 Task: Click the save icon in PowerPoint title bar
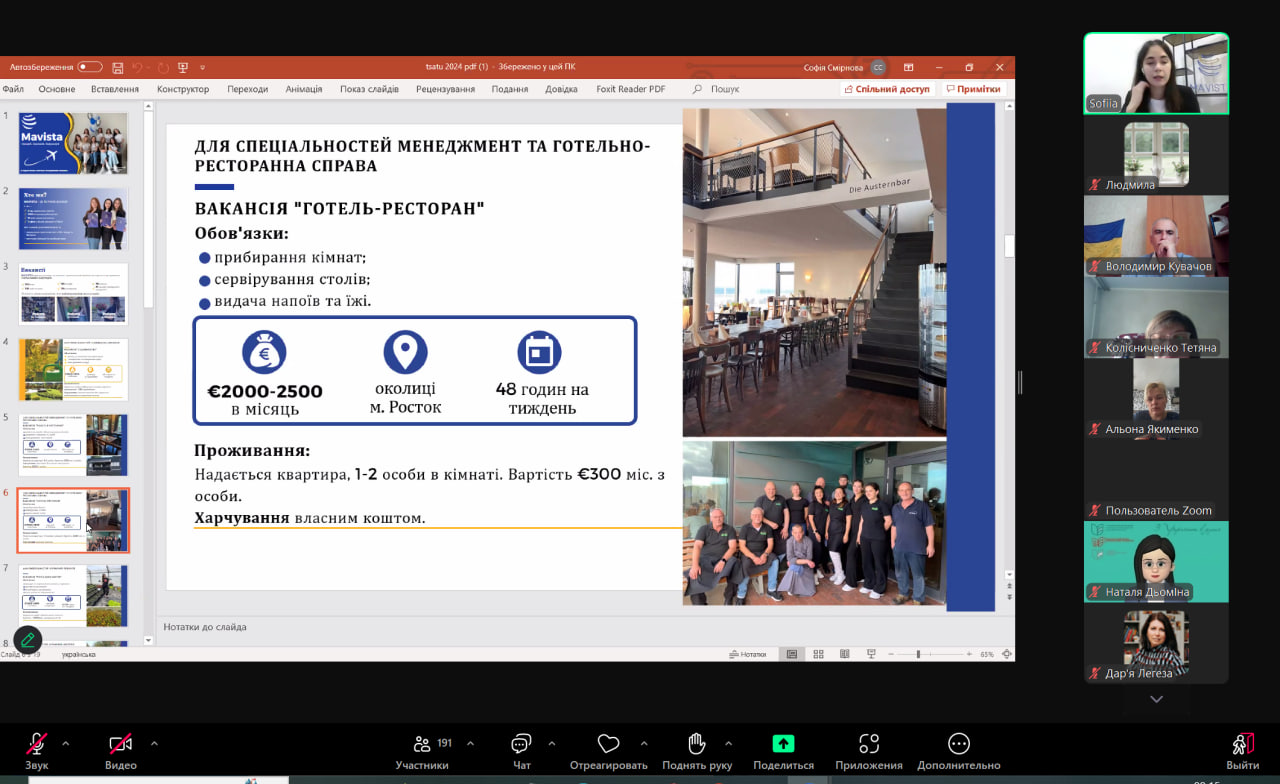pyautogui.click(x=118, y=67)
